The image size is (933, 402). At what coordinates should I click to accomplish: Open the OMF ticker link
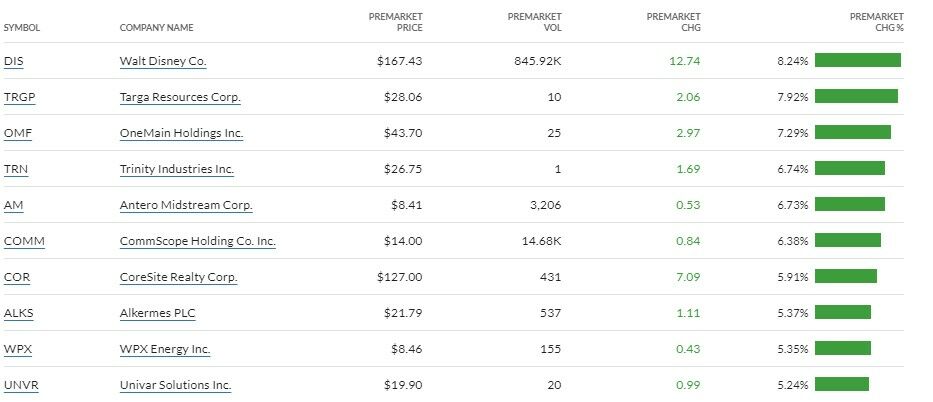click(x=18, y=133)
